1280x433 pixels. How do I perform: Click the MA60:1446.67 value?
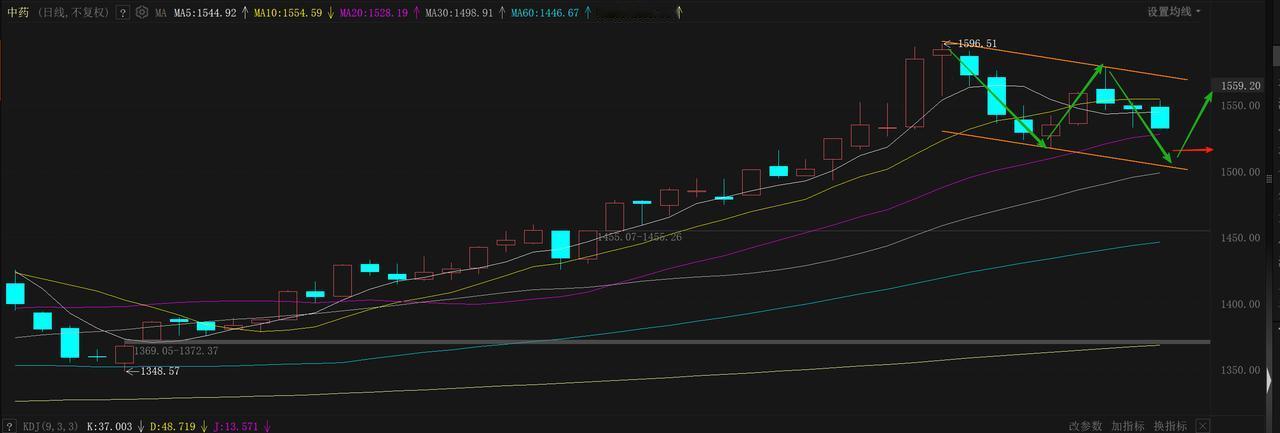545,13
